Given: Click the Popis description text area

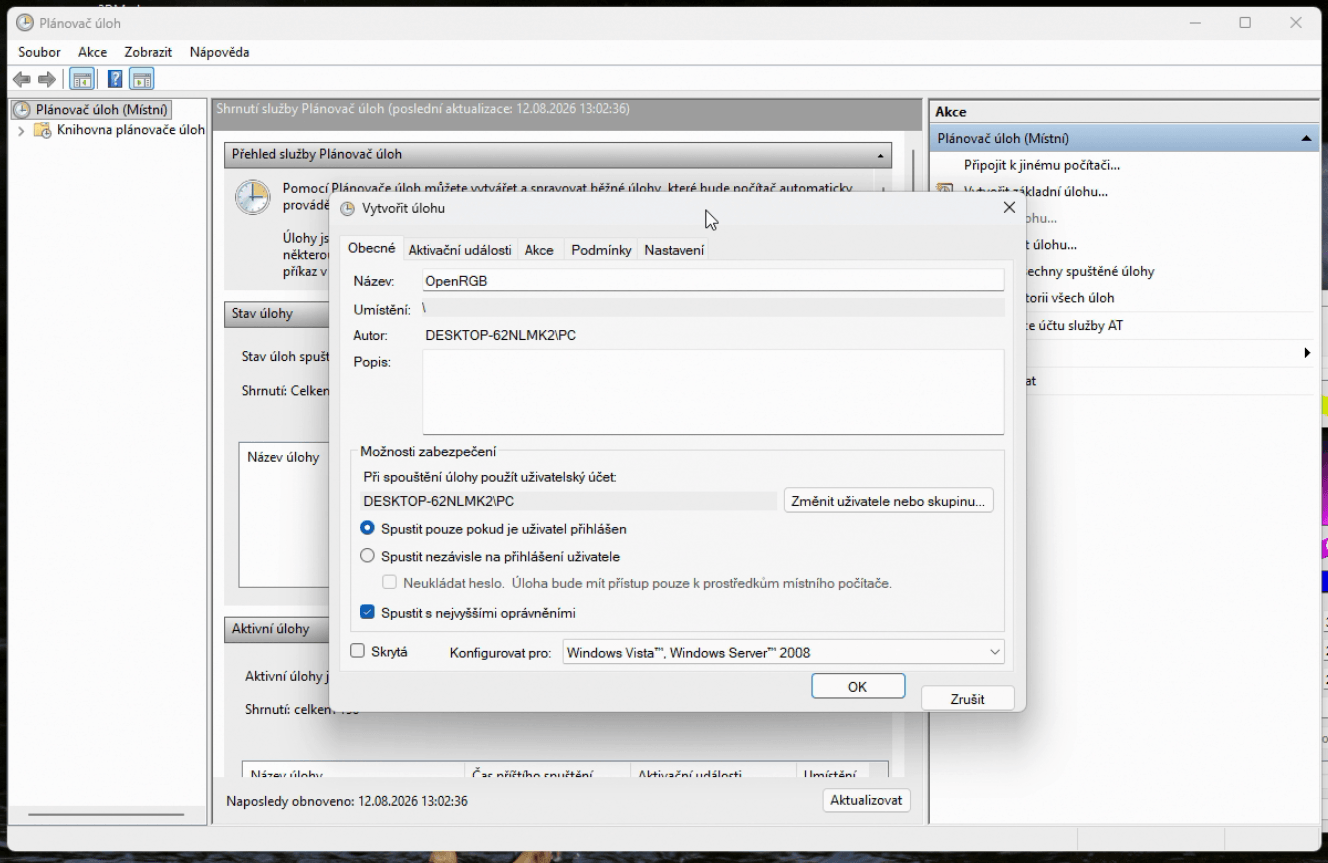Looking at the screenshot, I should [x=713, y=391].
